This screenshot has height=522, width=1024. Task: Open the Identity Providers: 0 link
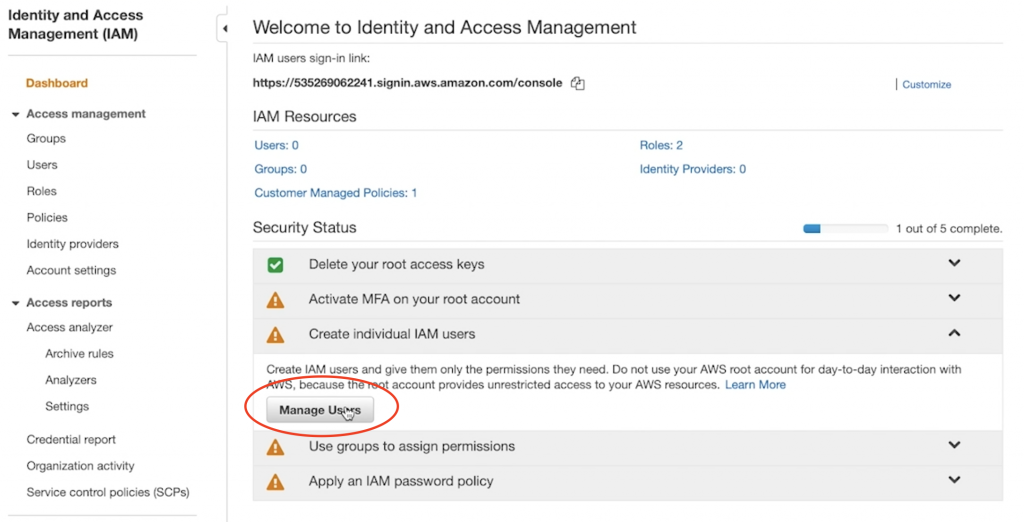click(692, 169)
